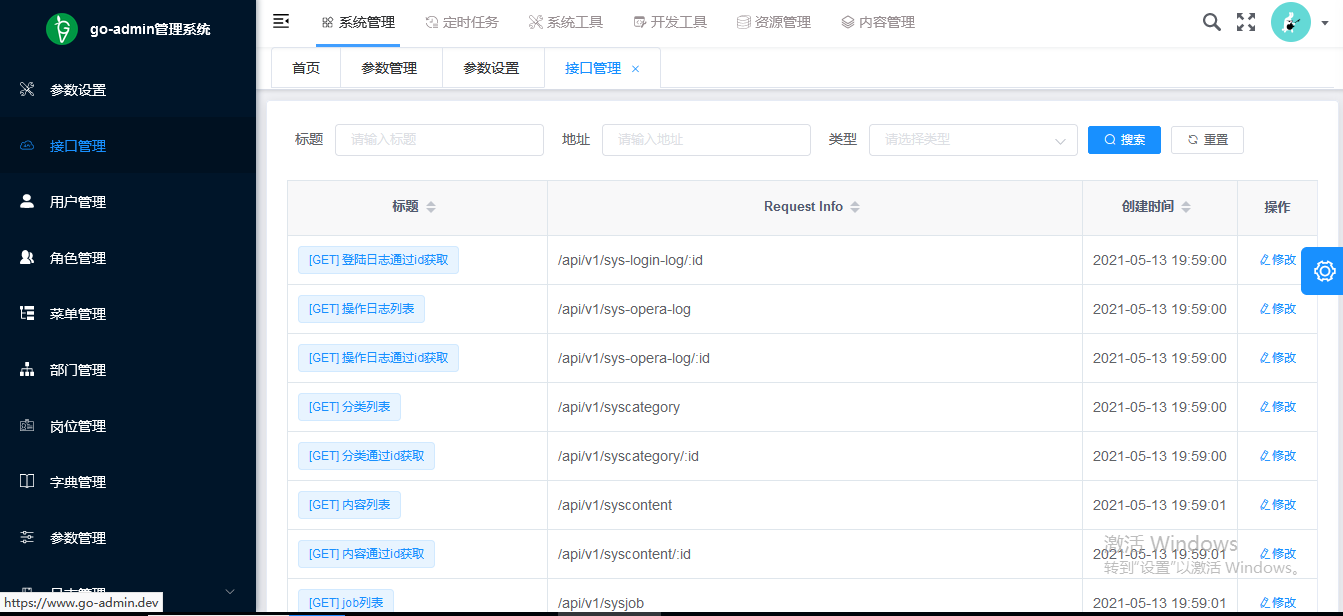Image resolution: width=1343 pixels, height=616 pixels.
Task: Open the 定时任务 top menu
Action: [461, 22]
